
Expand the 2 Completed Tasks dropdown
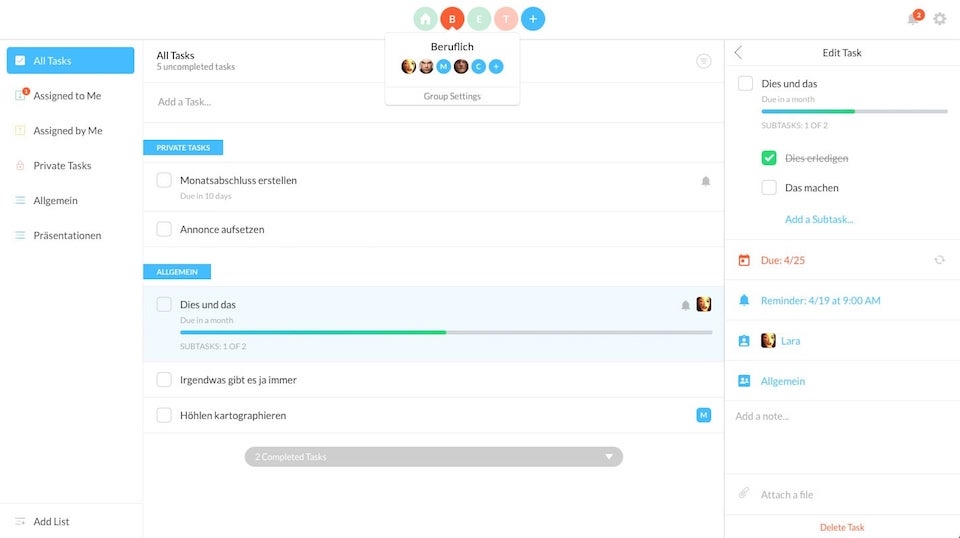[x=433, y=457]
